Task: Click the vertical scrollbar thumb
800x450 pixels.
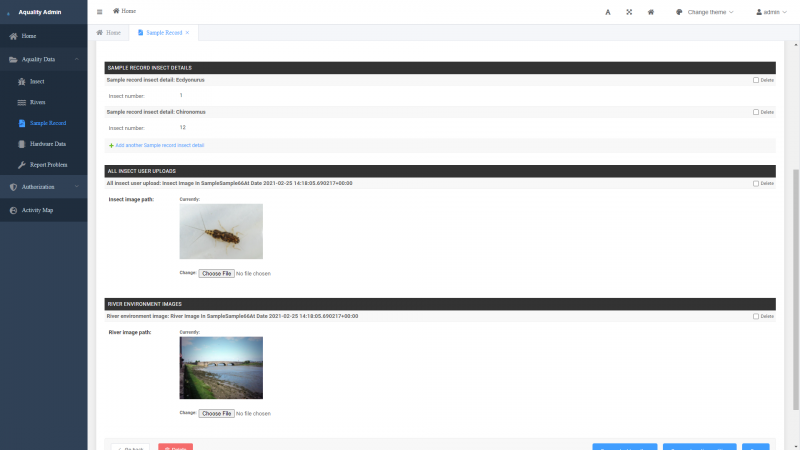Action: click(795, 289)
